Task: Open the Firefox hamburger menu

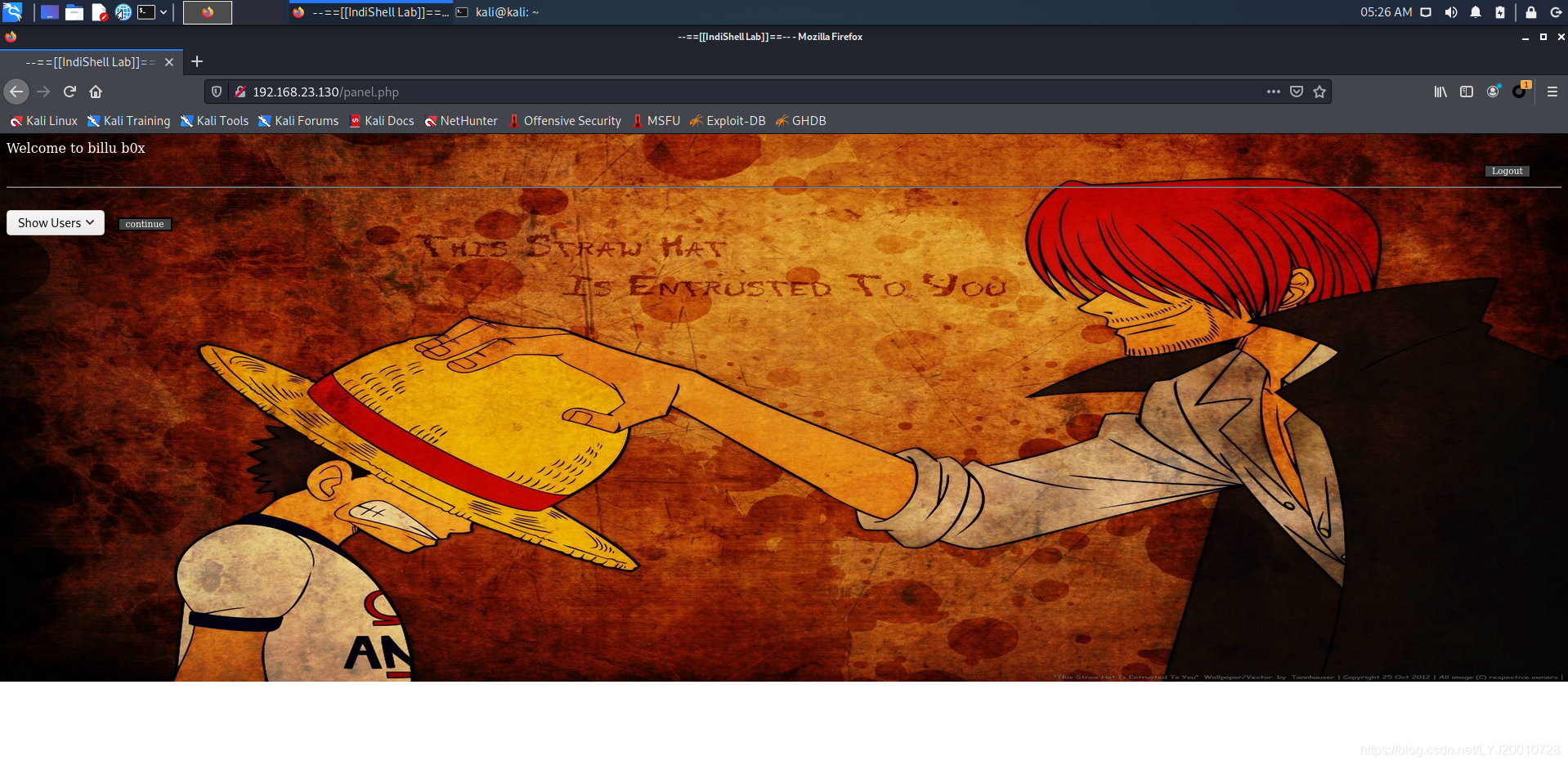Action: [1552, 92]
